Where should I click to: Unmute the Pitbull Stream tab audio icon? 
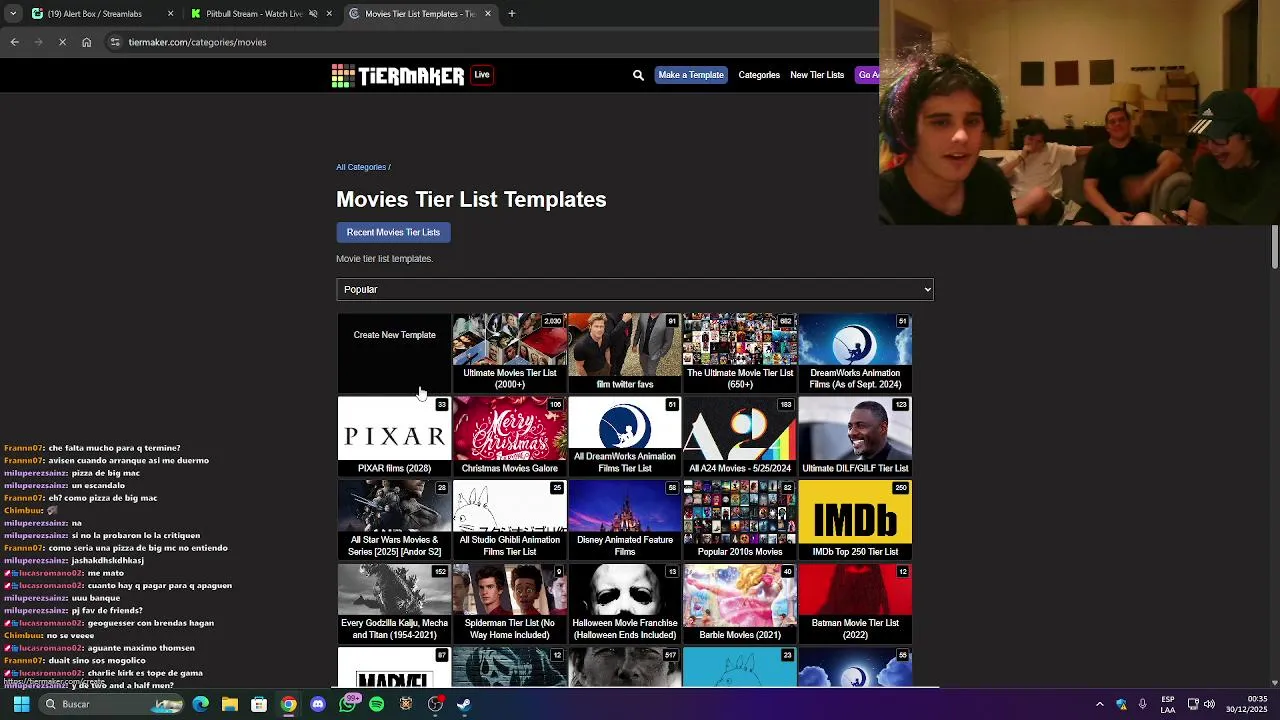(313, 14)
